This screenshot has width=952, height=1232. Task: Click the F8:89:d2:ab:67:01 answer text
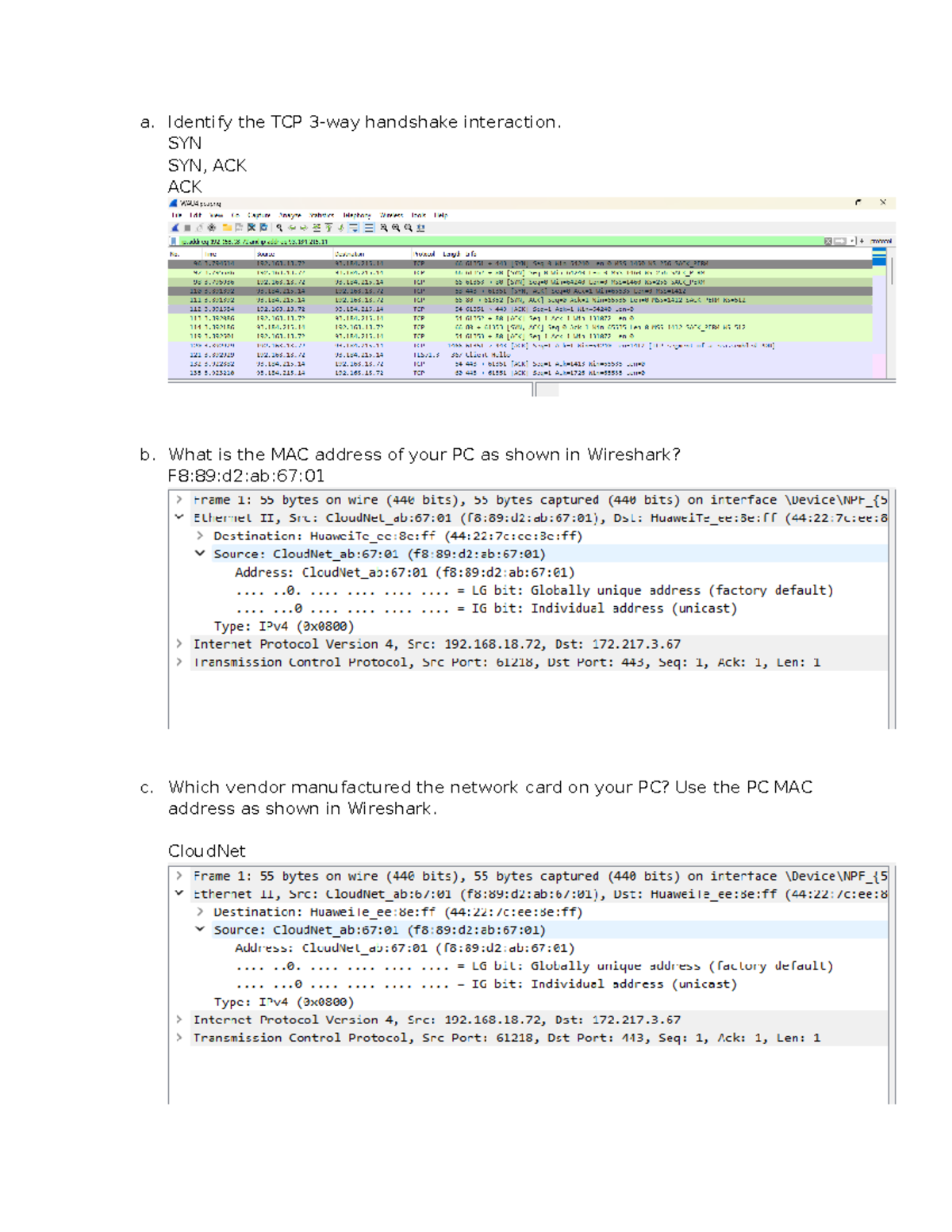[246, 476]
